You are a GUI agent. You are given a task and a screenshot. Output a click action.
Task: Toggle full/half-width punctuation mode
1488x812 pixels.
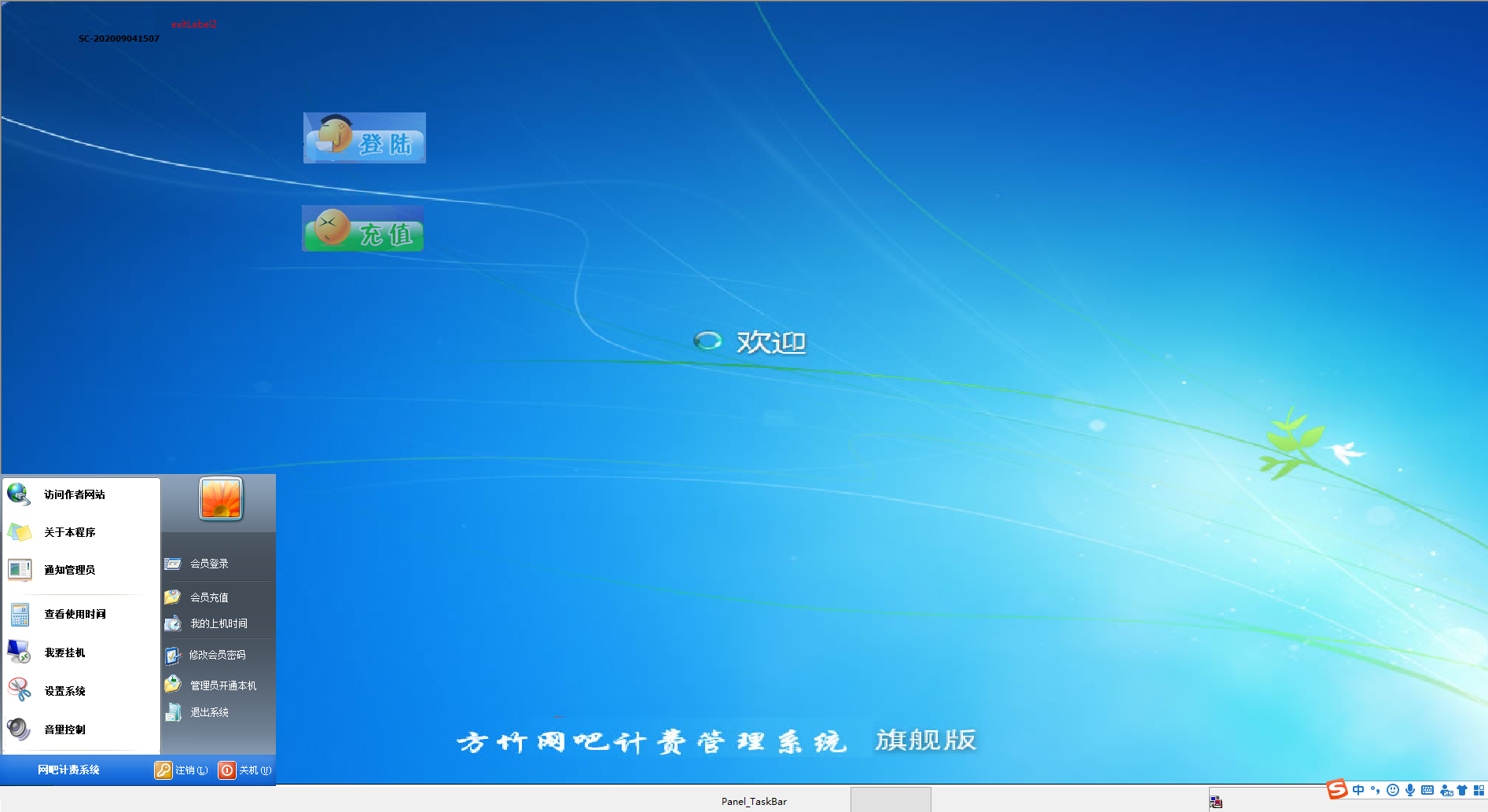(1375, 789)
